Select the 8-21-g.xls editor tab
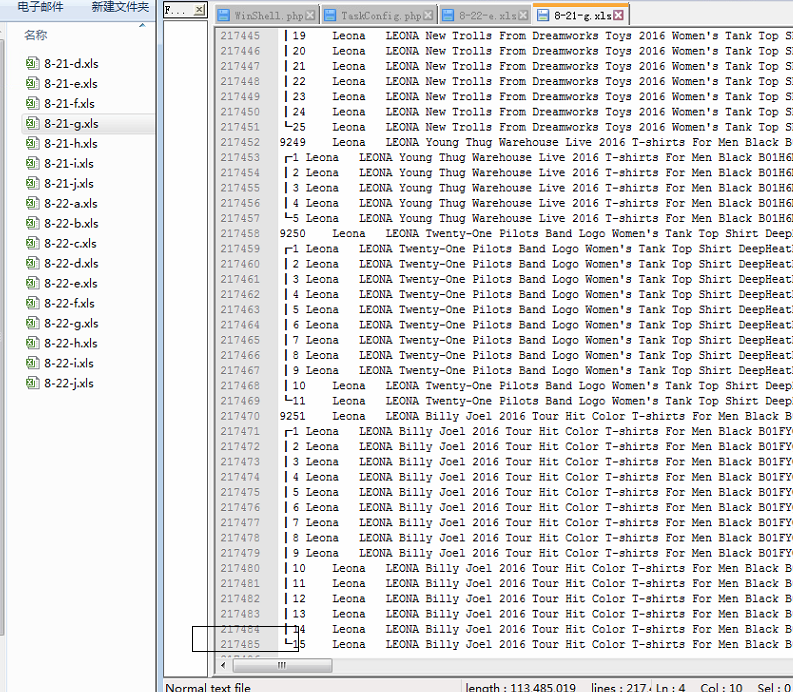Image resolution: width=793 pixels, height=692 pixels. click(583, 16)
